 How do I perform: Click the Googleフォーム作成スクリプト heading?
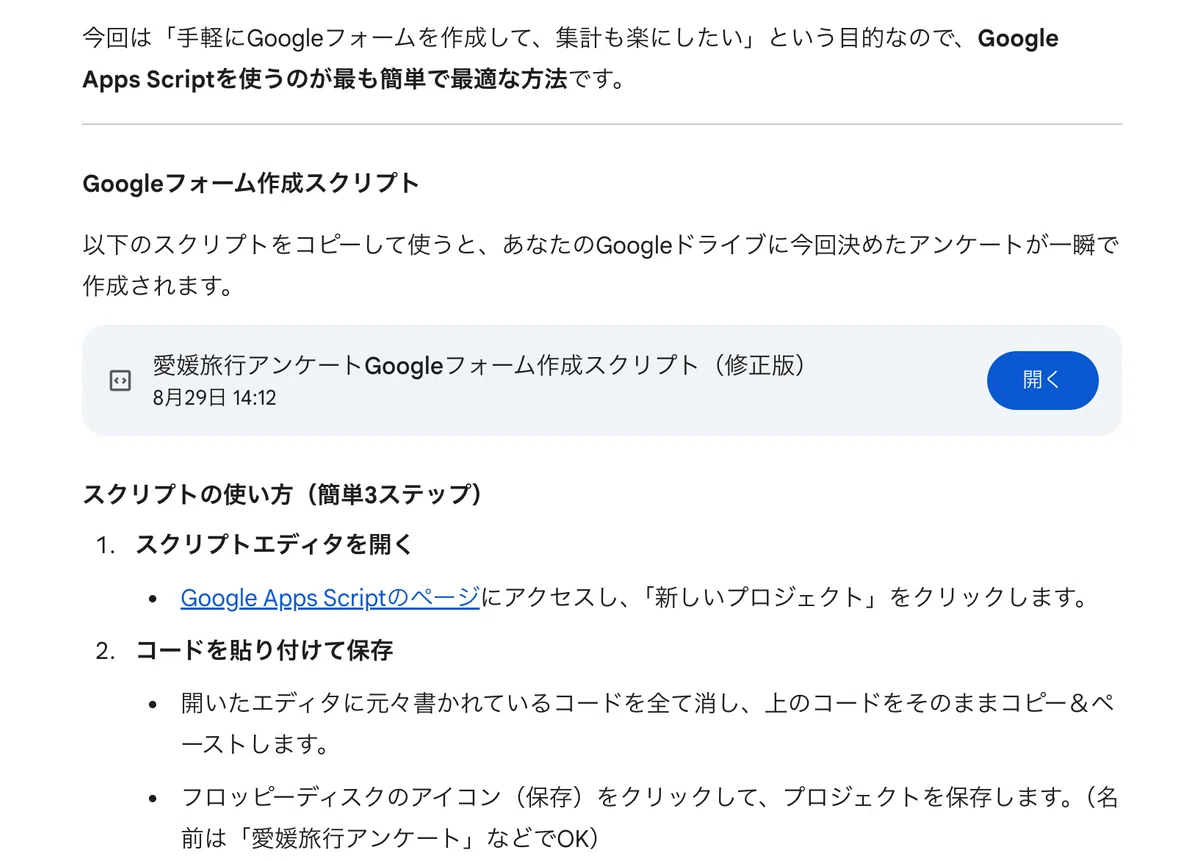click(251, 184)
